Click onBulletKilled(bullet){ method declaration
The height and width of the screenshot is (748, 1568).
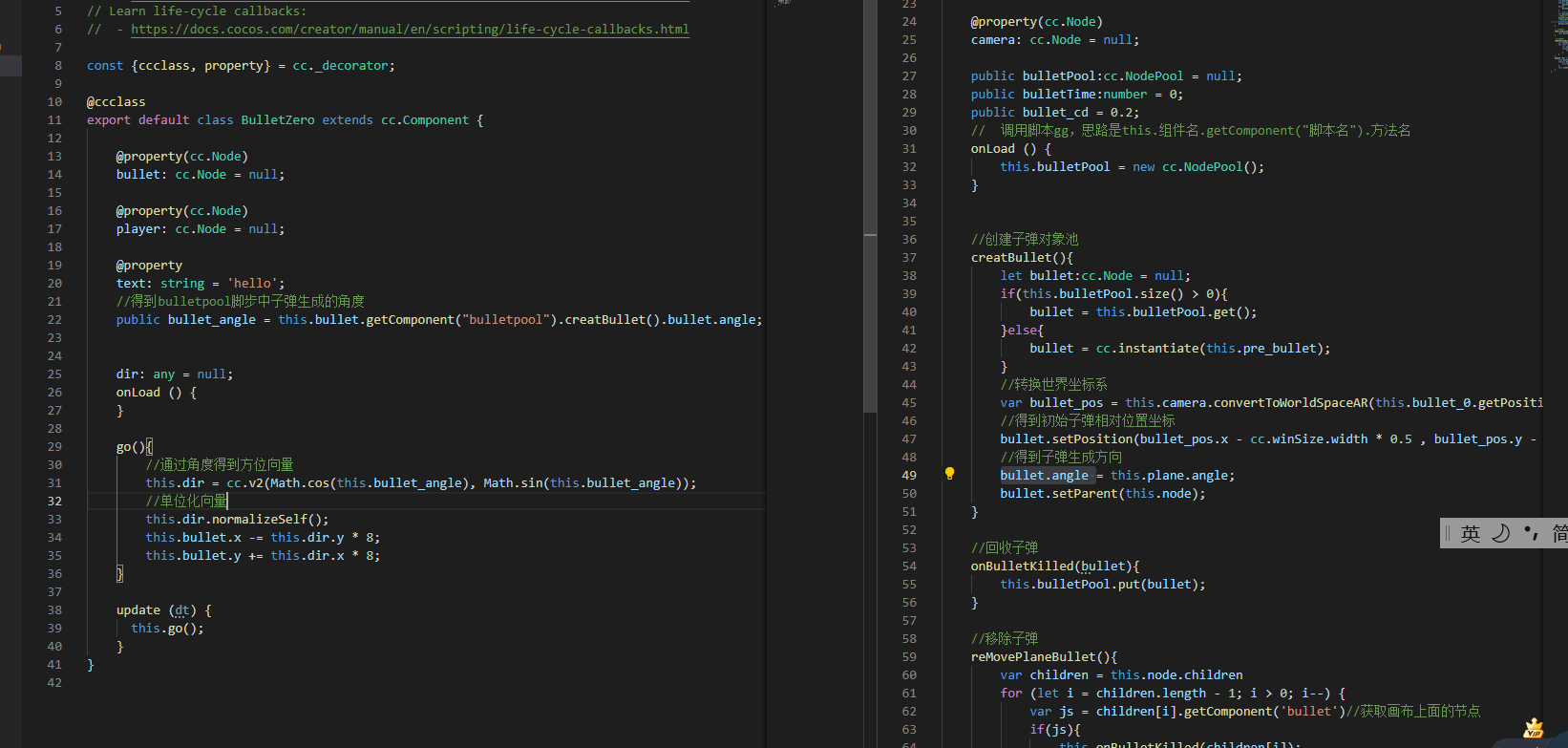click(1055, 566)
